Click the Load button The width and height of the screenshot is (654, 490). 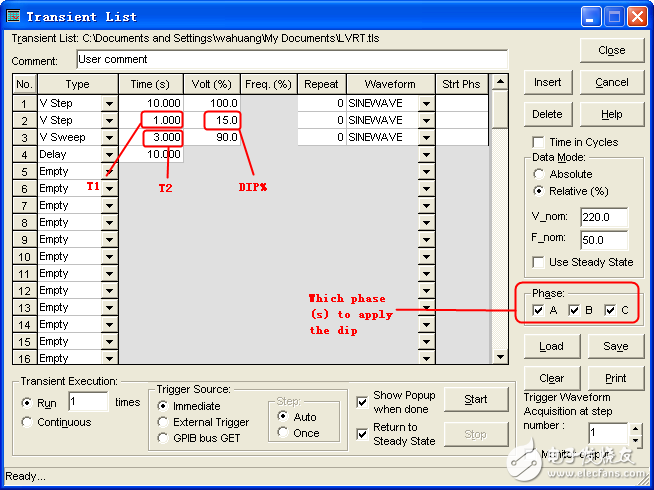[551, 346]
